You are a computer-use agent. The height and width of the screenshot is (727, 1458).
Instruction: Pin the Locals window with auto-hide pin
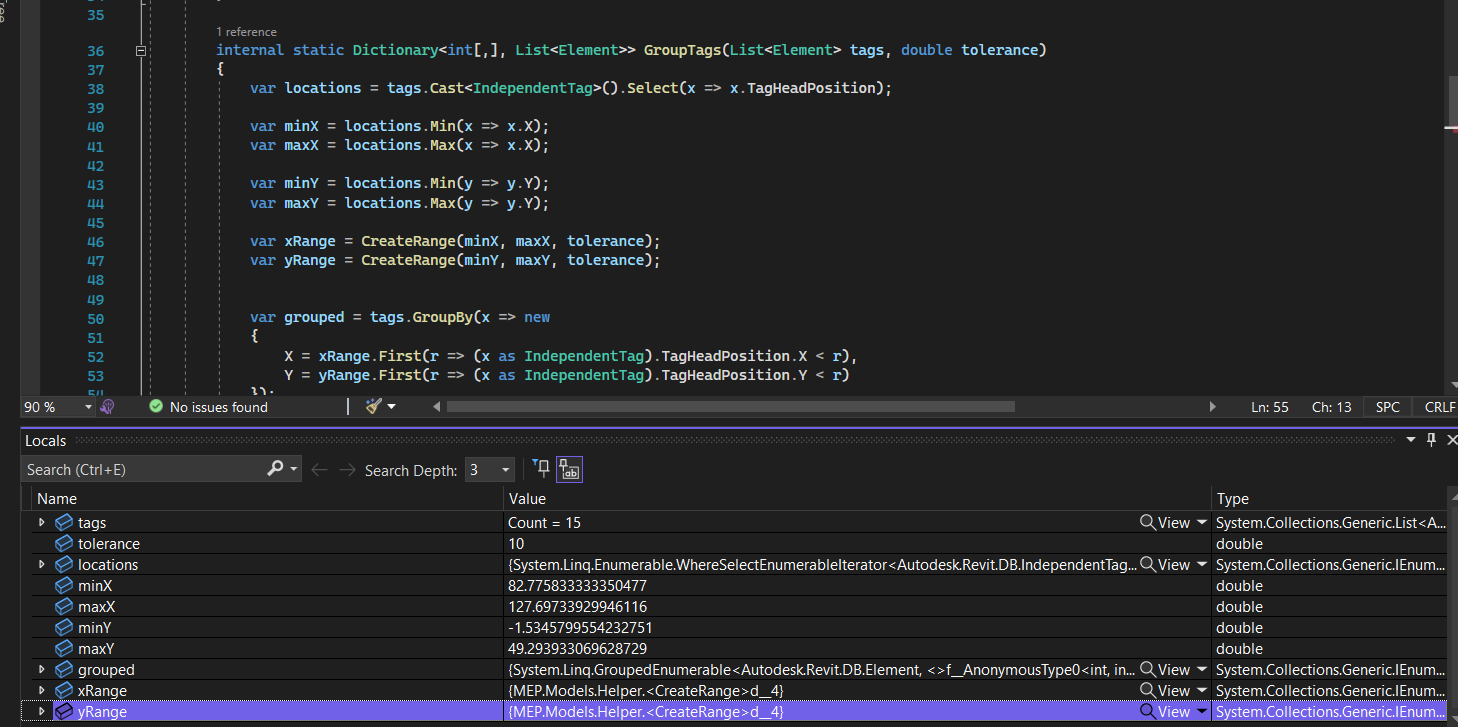click(1431, 440)
